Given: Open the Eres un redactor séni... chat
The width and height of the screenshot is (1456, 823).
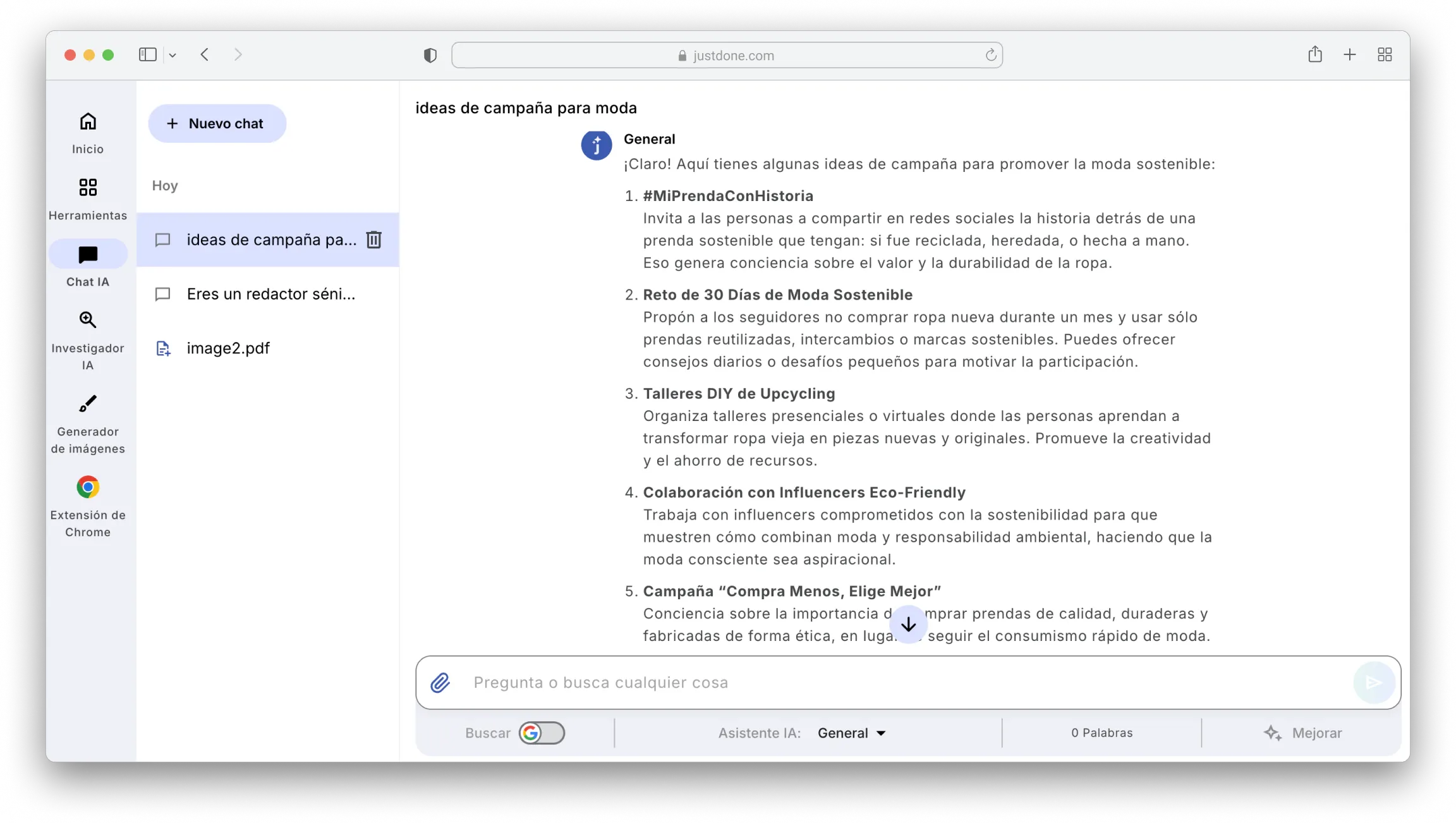Looking at the screenshot, I should pos(270,293).
